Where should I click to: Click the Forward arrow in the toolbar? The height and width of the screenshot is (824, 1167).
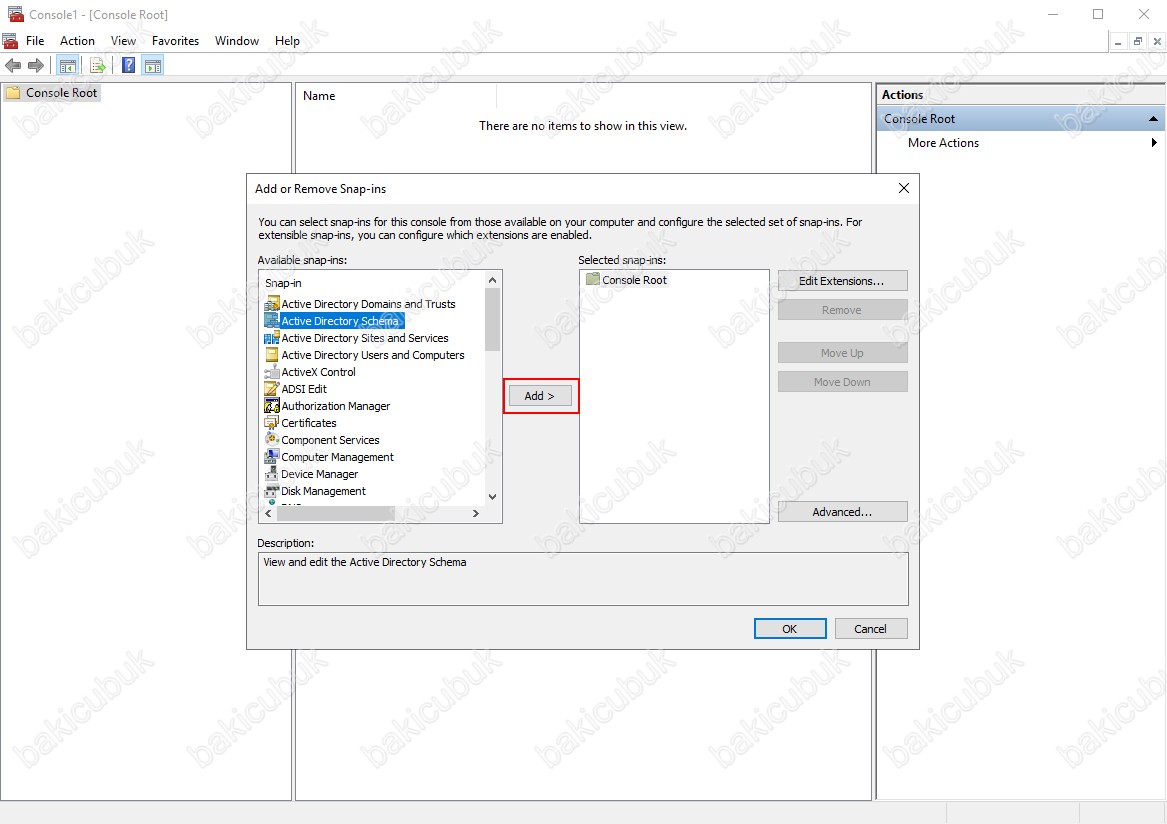(36, 66)
